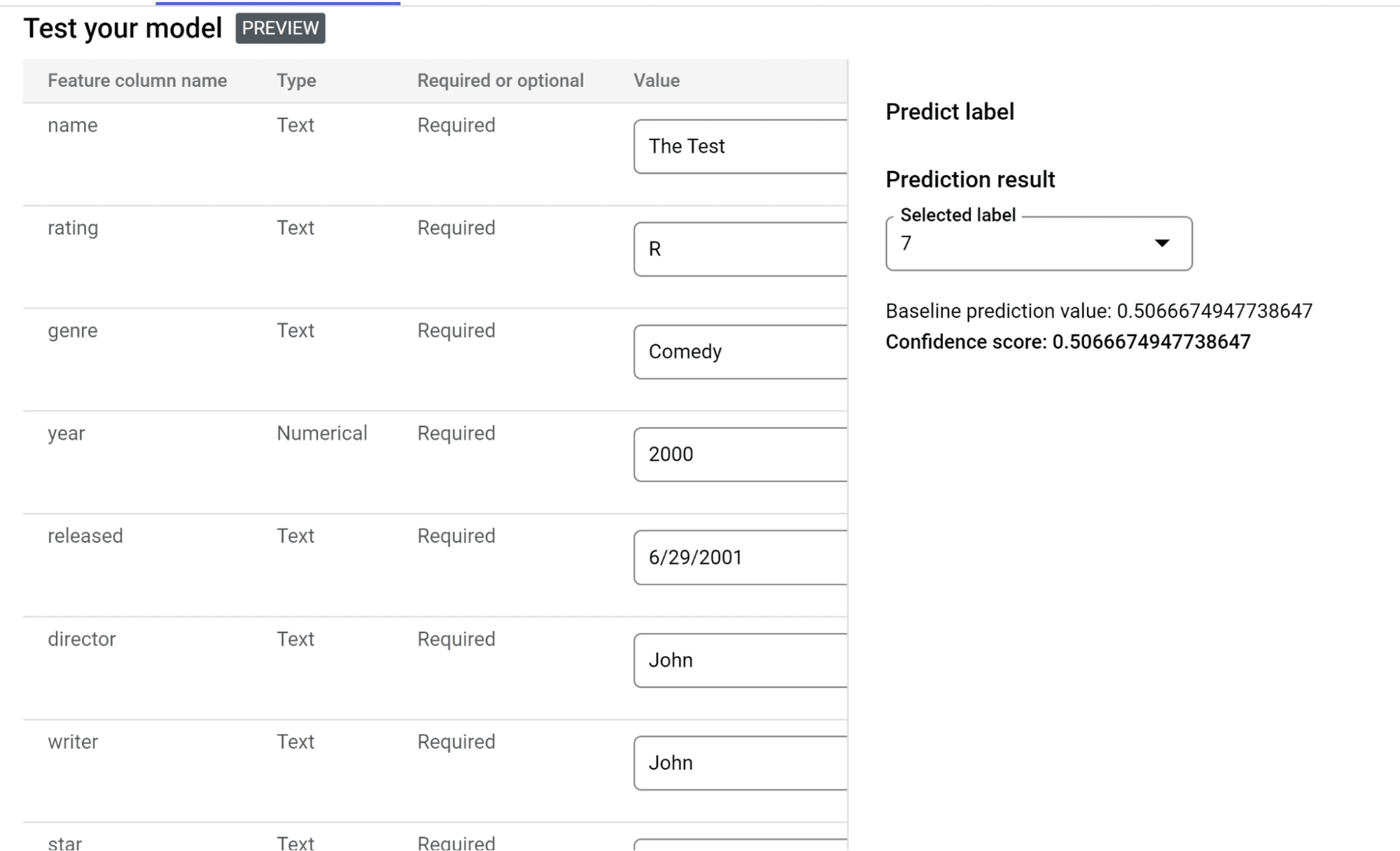Focus the writer value field
The height and width of the screenshot is (851, 1400).
741,763
